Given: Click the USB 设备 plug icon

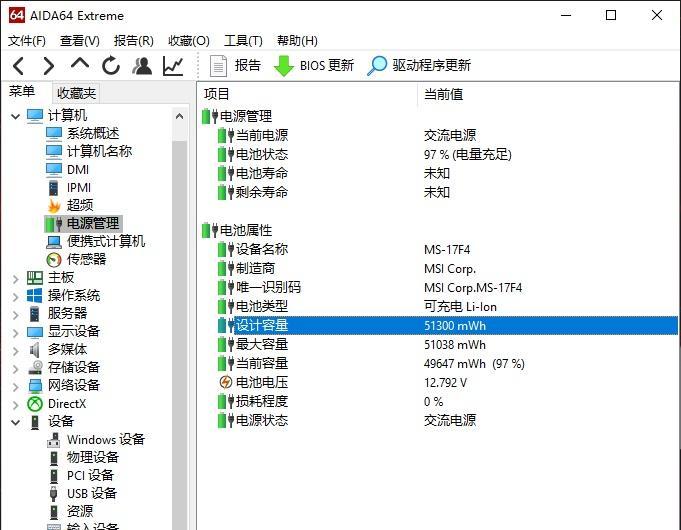Looking at the screenshot, I should pos(53,494).
